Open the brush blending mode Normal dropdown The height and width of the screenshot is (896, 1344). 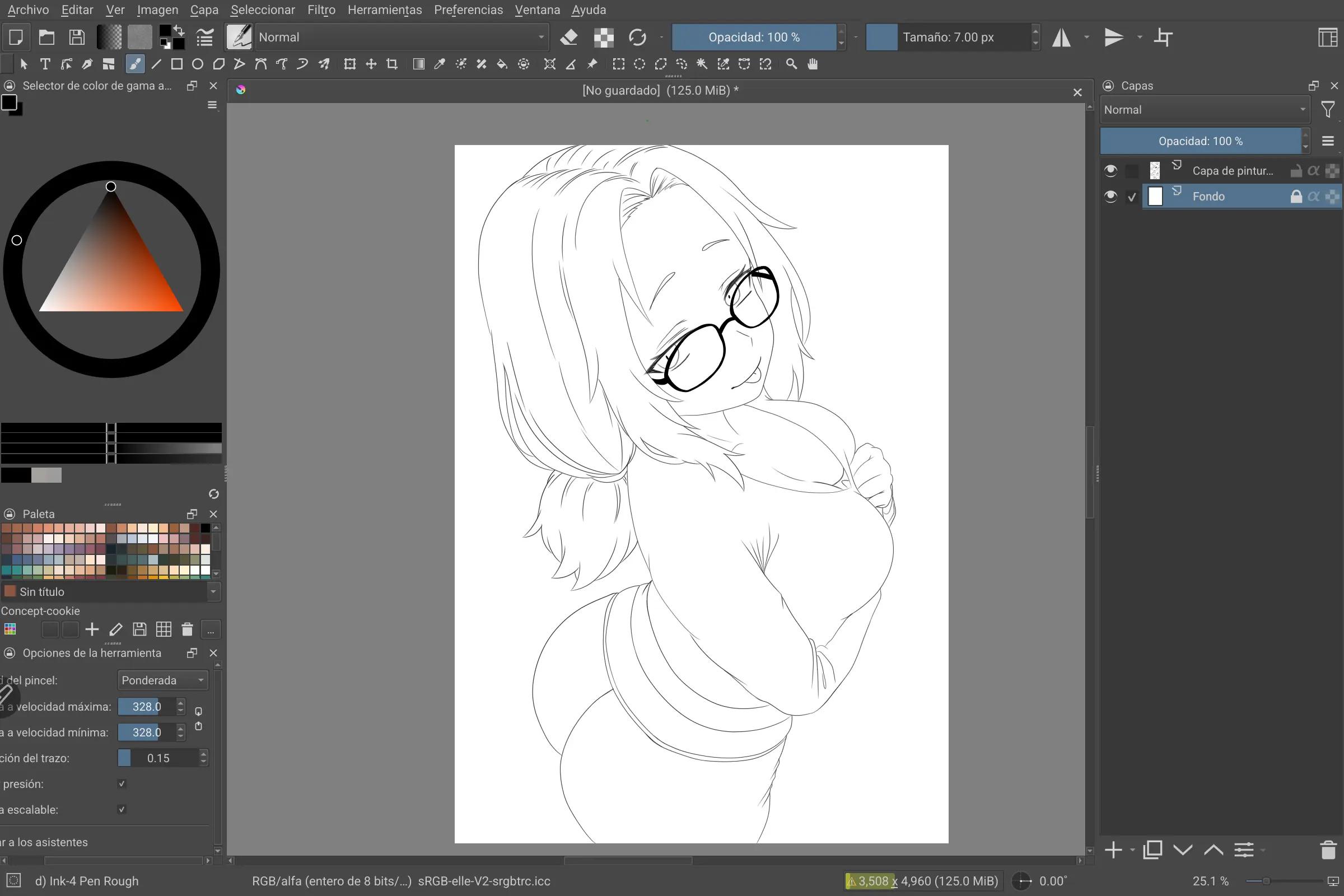pyautogui.click(x=402, y=37)
